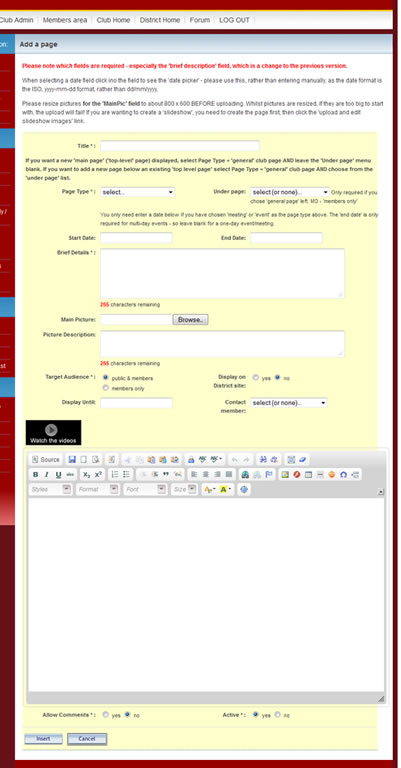This screenshot has height=768, width=401.
Task: Click the Select All icon
Action: tap(291, 460)
